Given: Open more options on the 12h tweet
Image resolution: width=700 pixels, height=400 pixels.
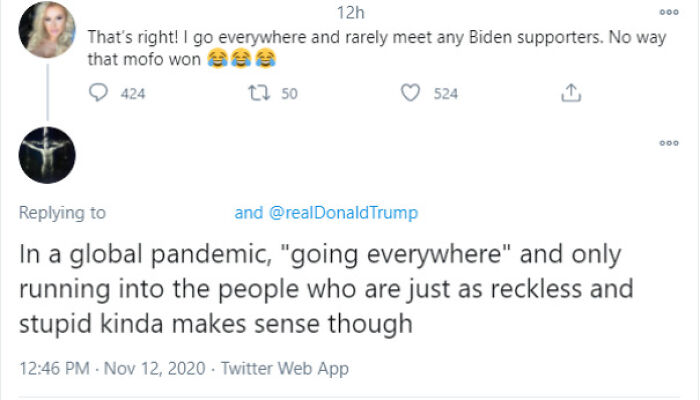Looking at the screenshot, I should coord(669,12).
